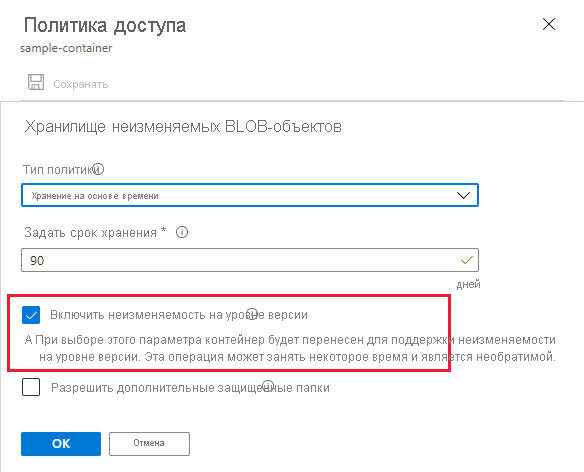This screenshot has width=584, height=472.
Task: Enable Разрешить дополнительные защищенные папки checkbox
Action: pyautogui.click(x=31, y=387)
